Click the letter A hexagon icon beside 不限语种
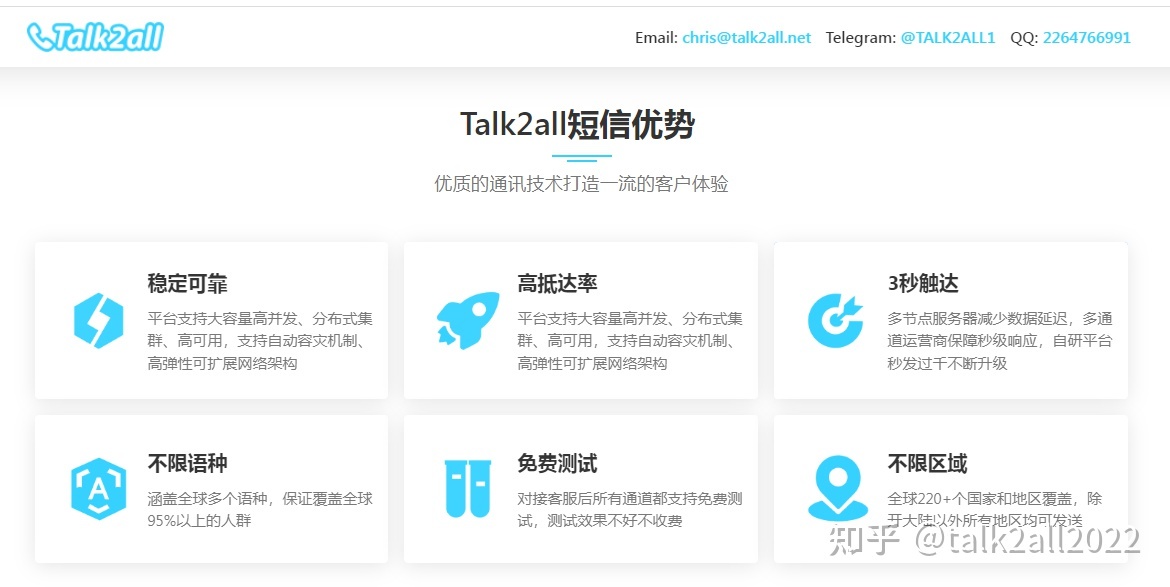 pyautogui.click(x=98, y=489)
